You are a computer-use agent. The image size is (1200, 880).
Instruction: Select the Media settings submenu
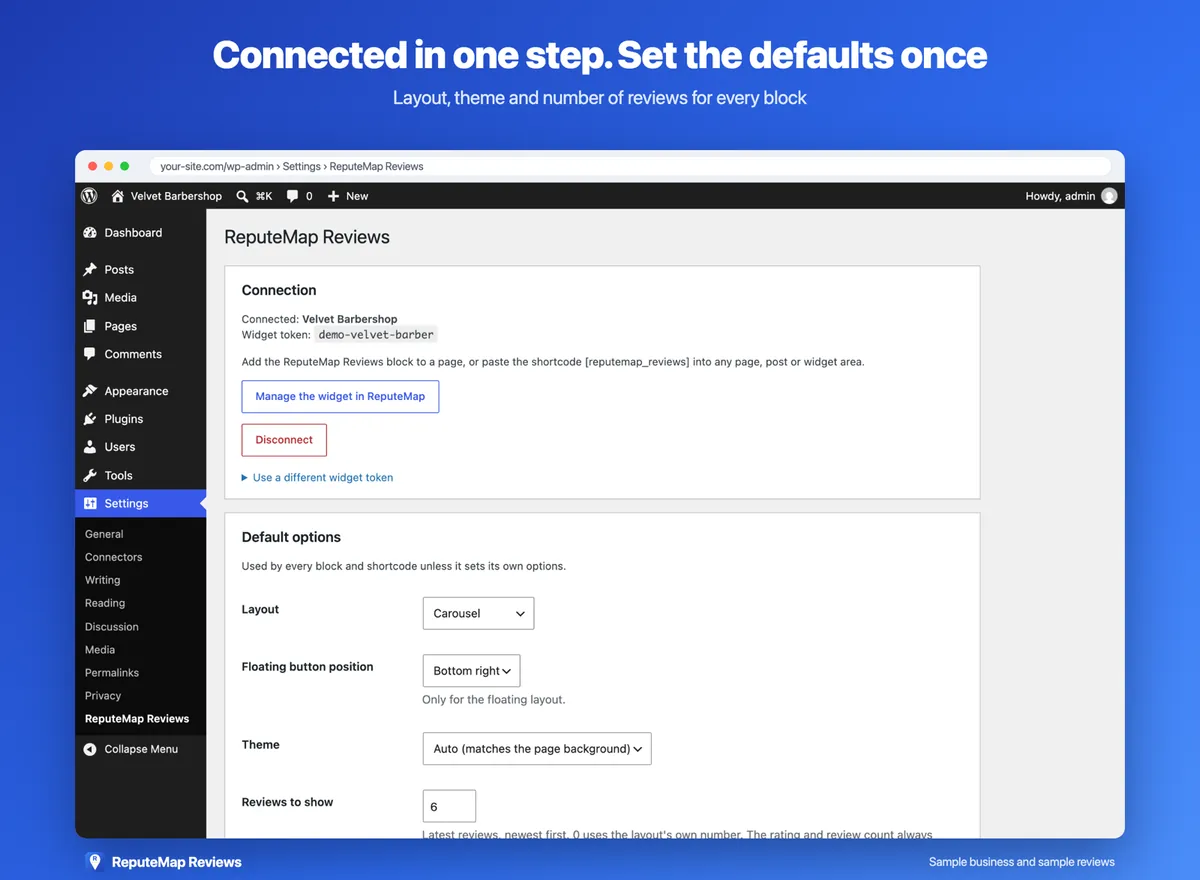click(x=100, y=650)
